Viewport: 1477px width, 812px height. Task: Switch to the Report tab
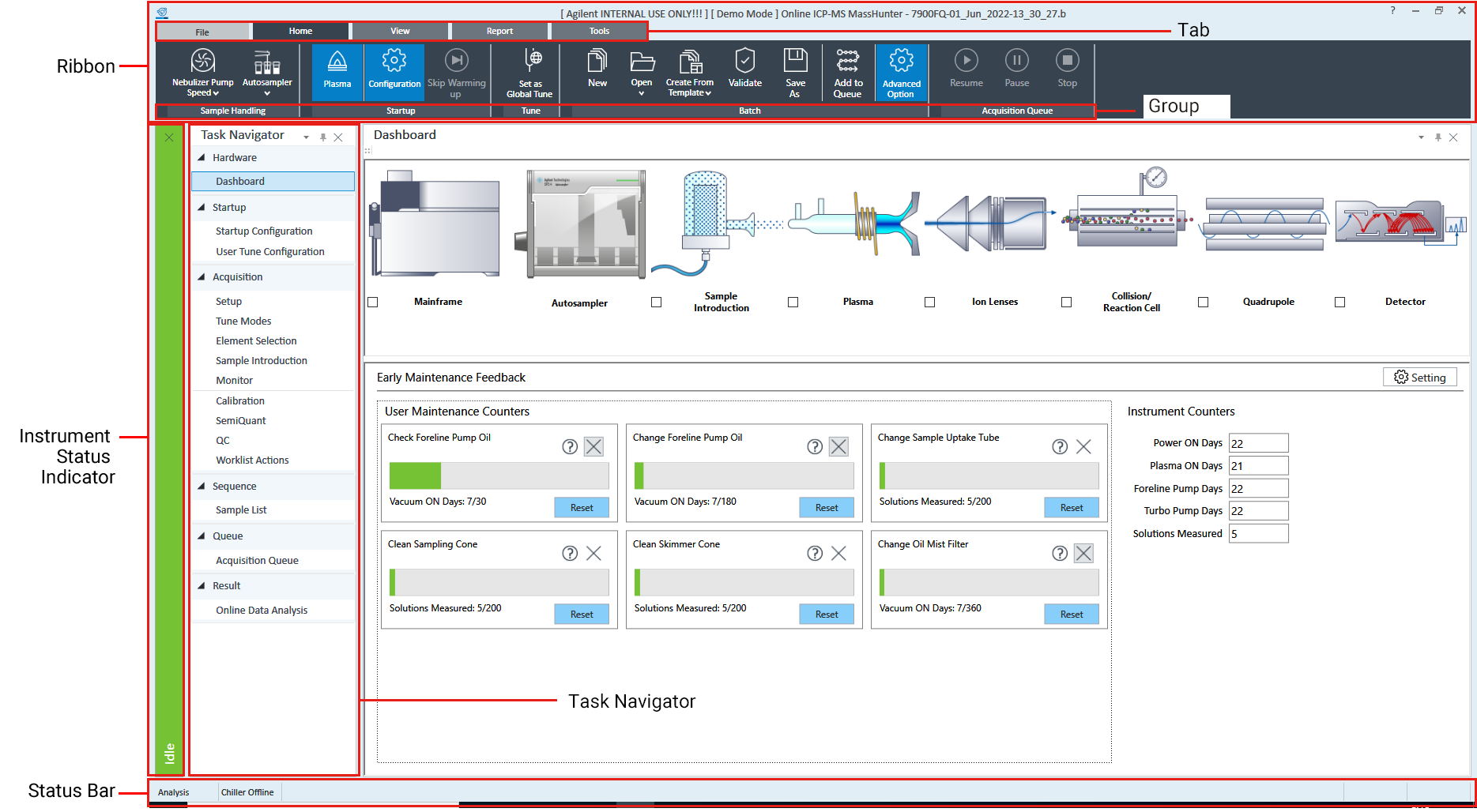click(499, 32)
